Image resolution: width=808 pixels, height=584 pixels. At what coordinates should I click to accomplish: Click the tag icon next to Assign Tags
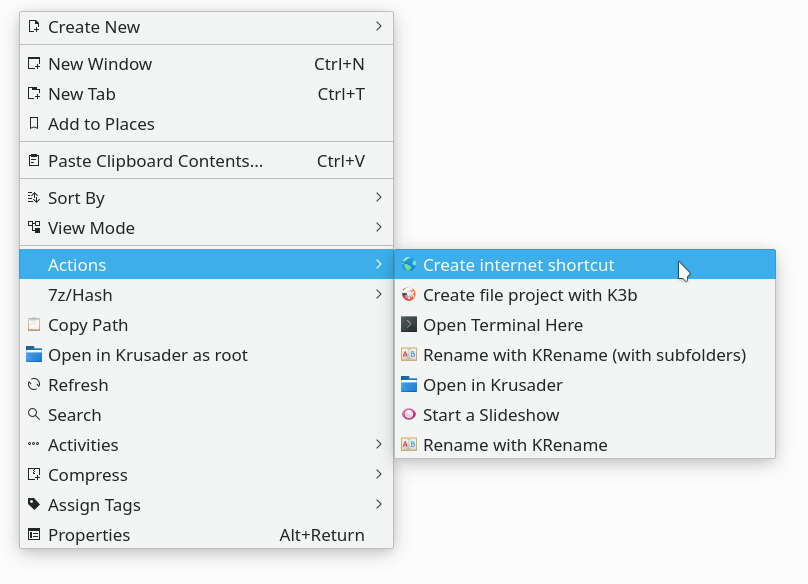coord(34,504)
